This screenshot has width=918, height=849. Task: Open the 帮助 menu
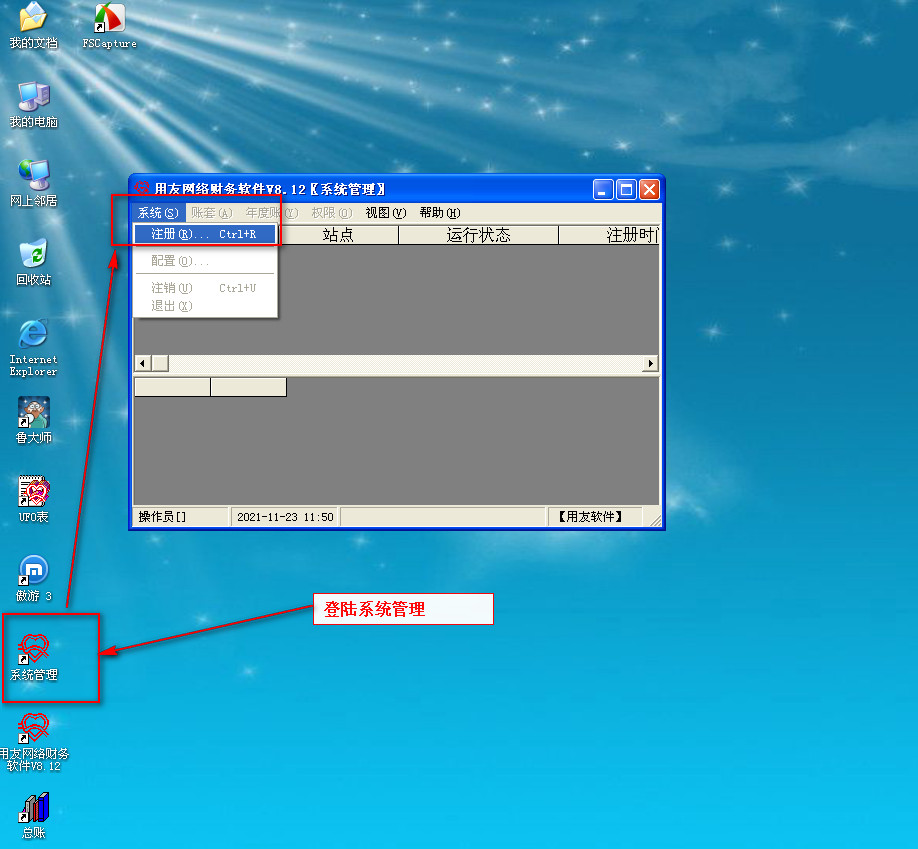pyautogui.click(x=439, y=212)
